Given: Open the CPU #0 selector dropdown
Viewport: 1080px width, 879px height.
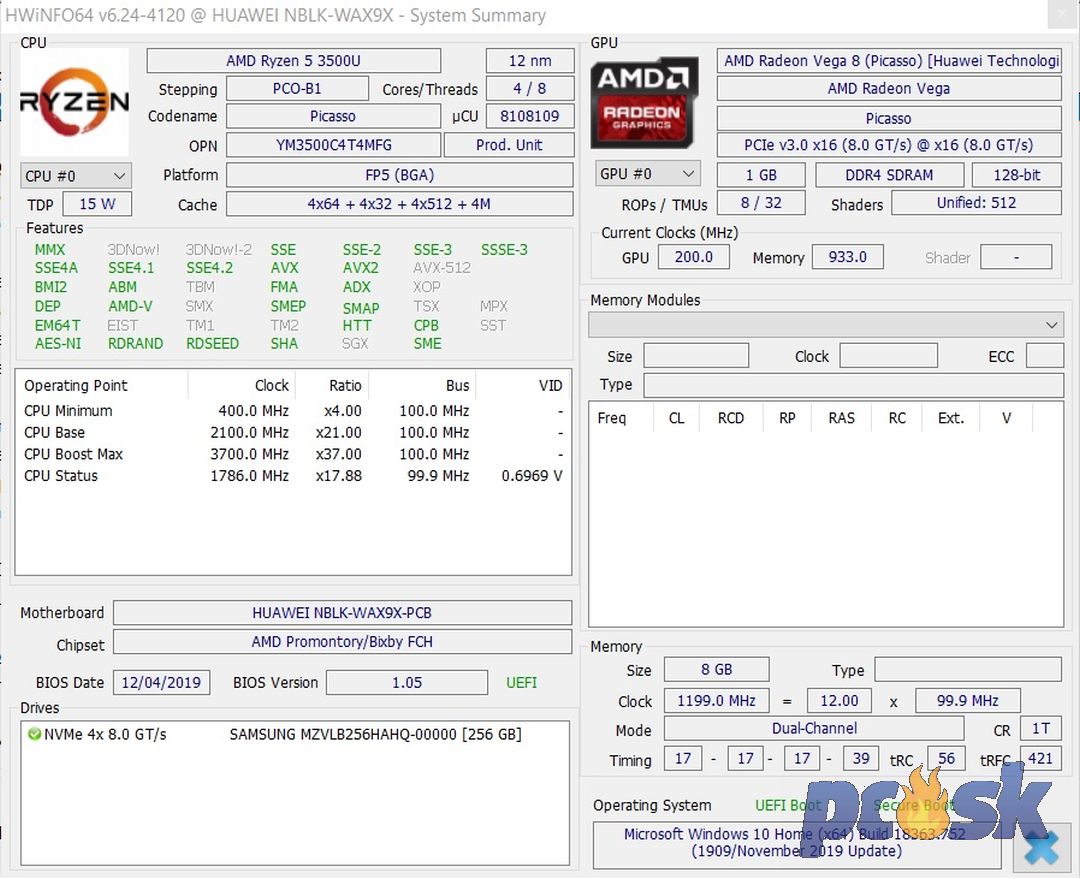Looking at the screenshot, I should pos(76,176).
